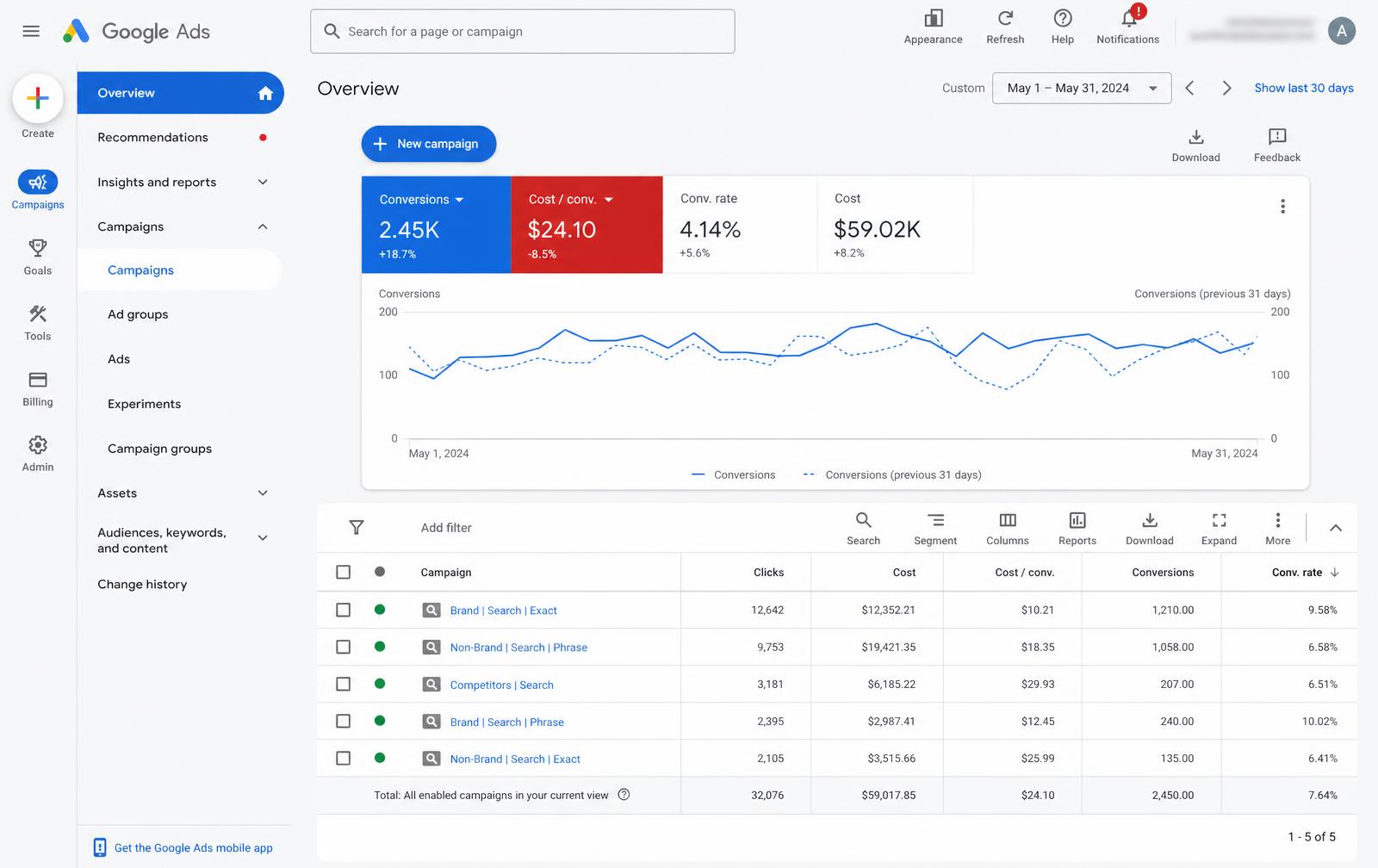Screen dimensions: 1378x868
Task: Open Tools in the left rail
Action: 38,323
